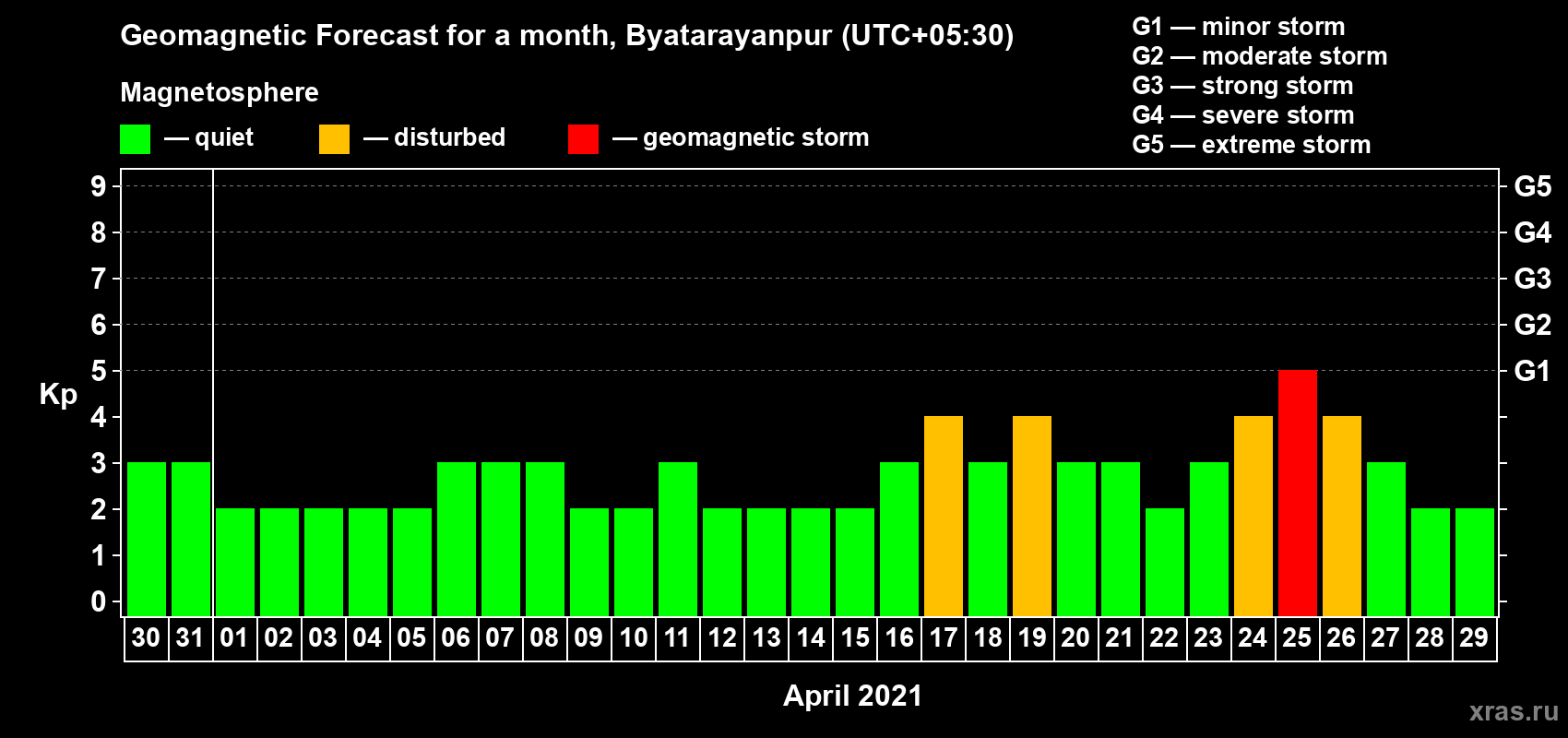Viewport: 1568px width, 738px height.
Task: Select the orange bar for April 24
Action: pos(1253,516)
